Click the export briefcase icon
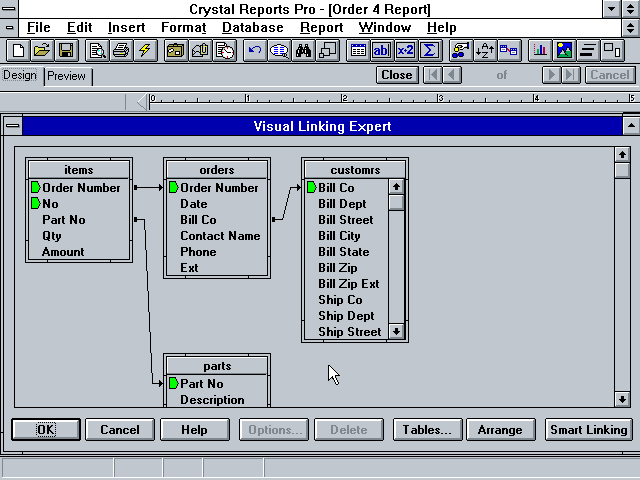This screenshot has height=480, width=640. tap(176, 51)
